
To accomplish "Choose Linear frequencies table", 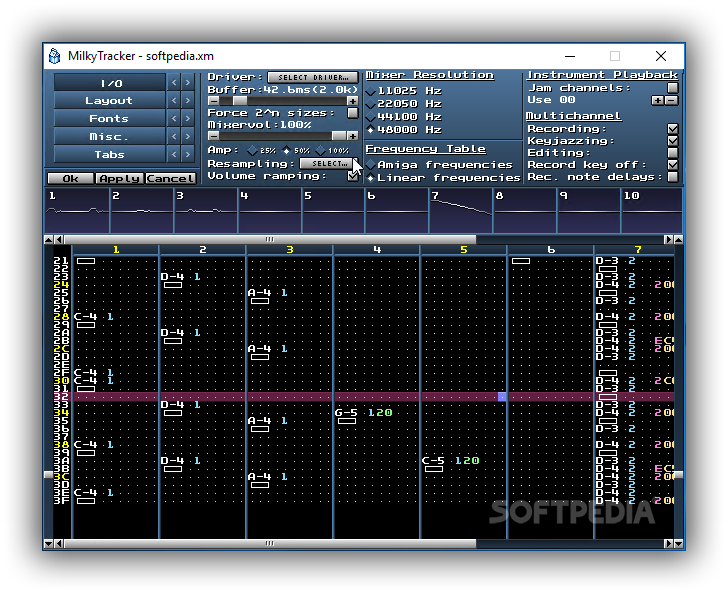I will [443, 178].
